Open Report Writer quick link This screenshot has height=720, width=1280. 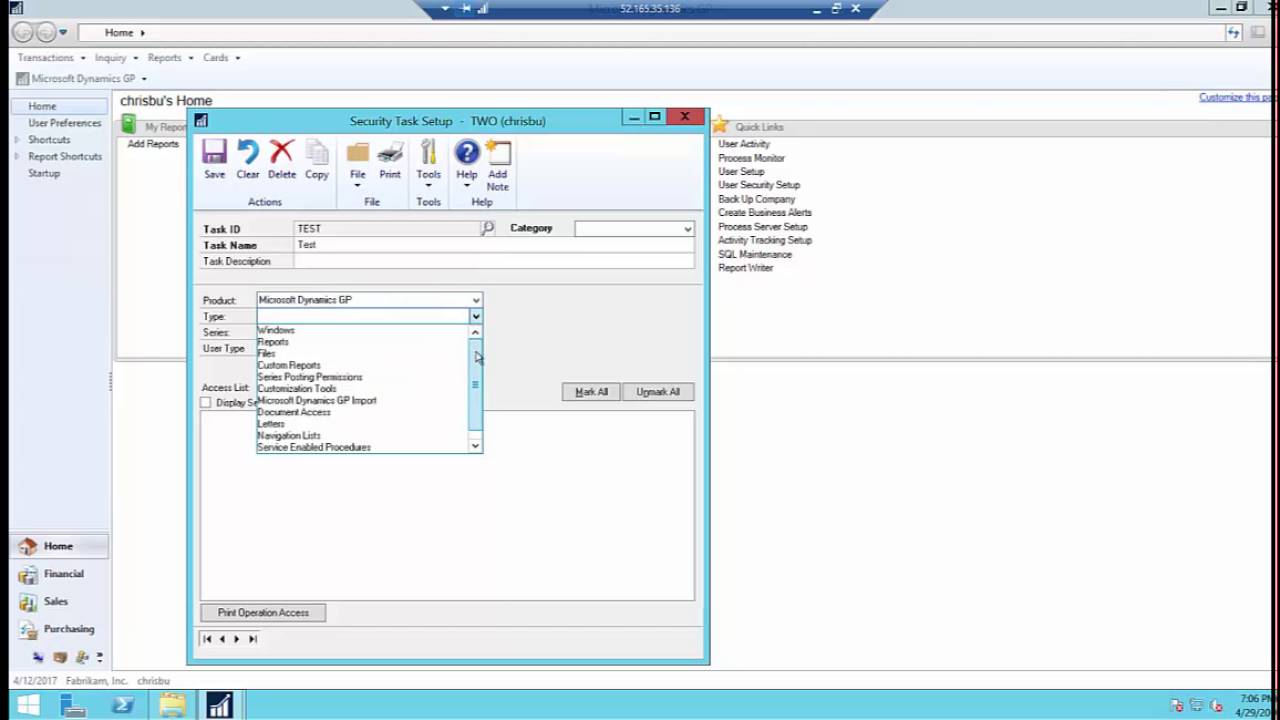pyautogui.click(x=746, y=268)
